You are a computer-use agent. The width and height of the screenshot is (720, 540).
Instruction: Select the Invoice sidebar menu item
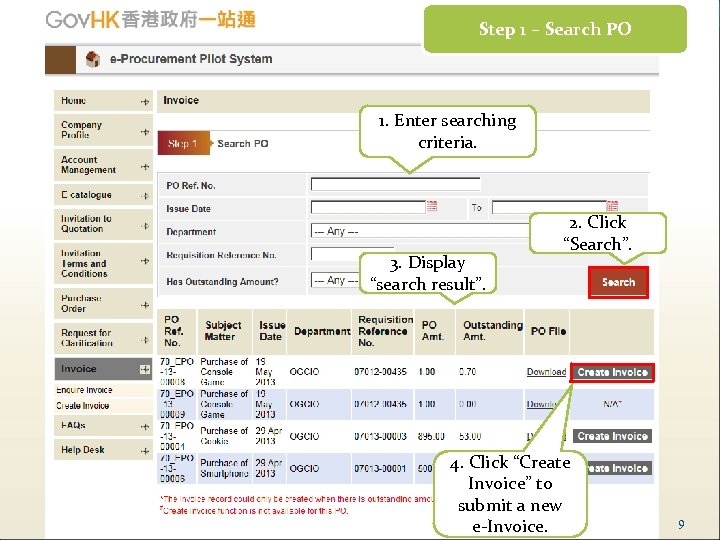(103, 369)
